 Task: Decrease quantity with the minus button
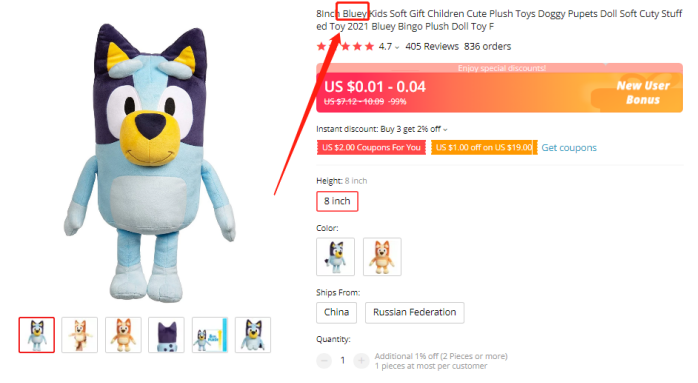(324, 361)
